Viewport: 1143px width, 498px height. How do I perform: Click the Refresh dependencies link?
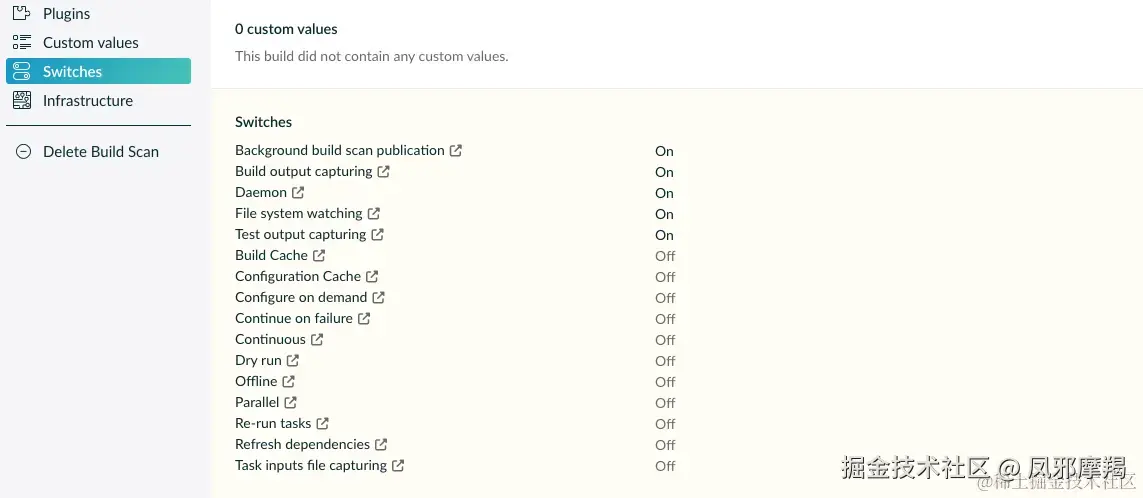pyautogui.click(x=302, y=445)
